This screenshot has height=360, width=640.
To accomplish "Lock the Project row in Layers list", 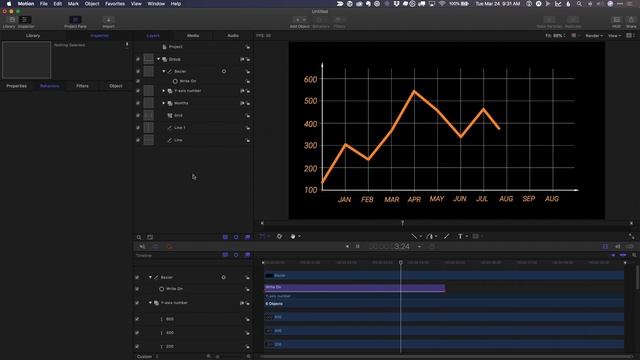I will tap(248, 47).
